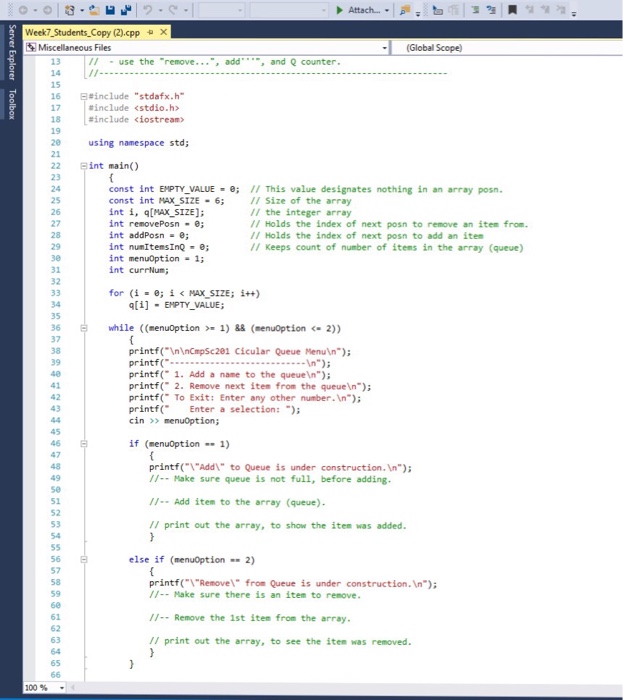Collapse the else if (menuOption == 2) block
Image resolution: width=623 pixels, height=700 pixels.
83,559
